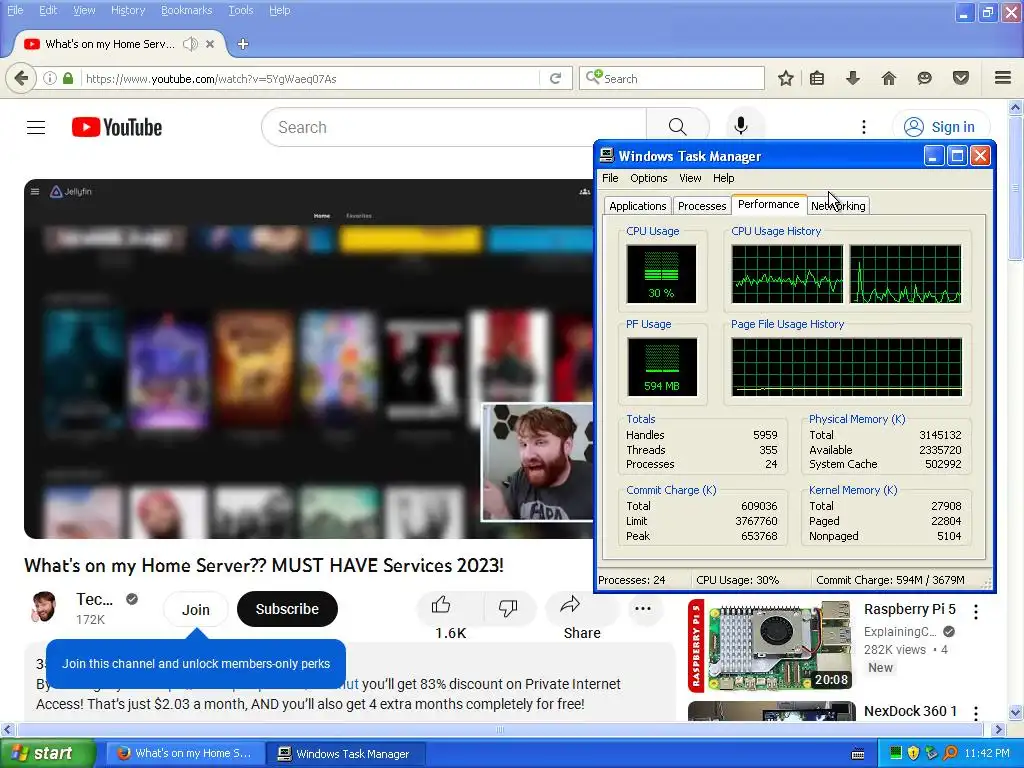Open Raspberry Pi 5 video thumbnail

pos(771,645)
